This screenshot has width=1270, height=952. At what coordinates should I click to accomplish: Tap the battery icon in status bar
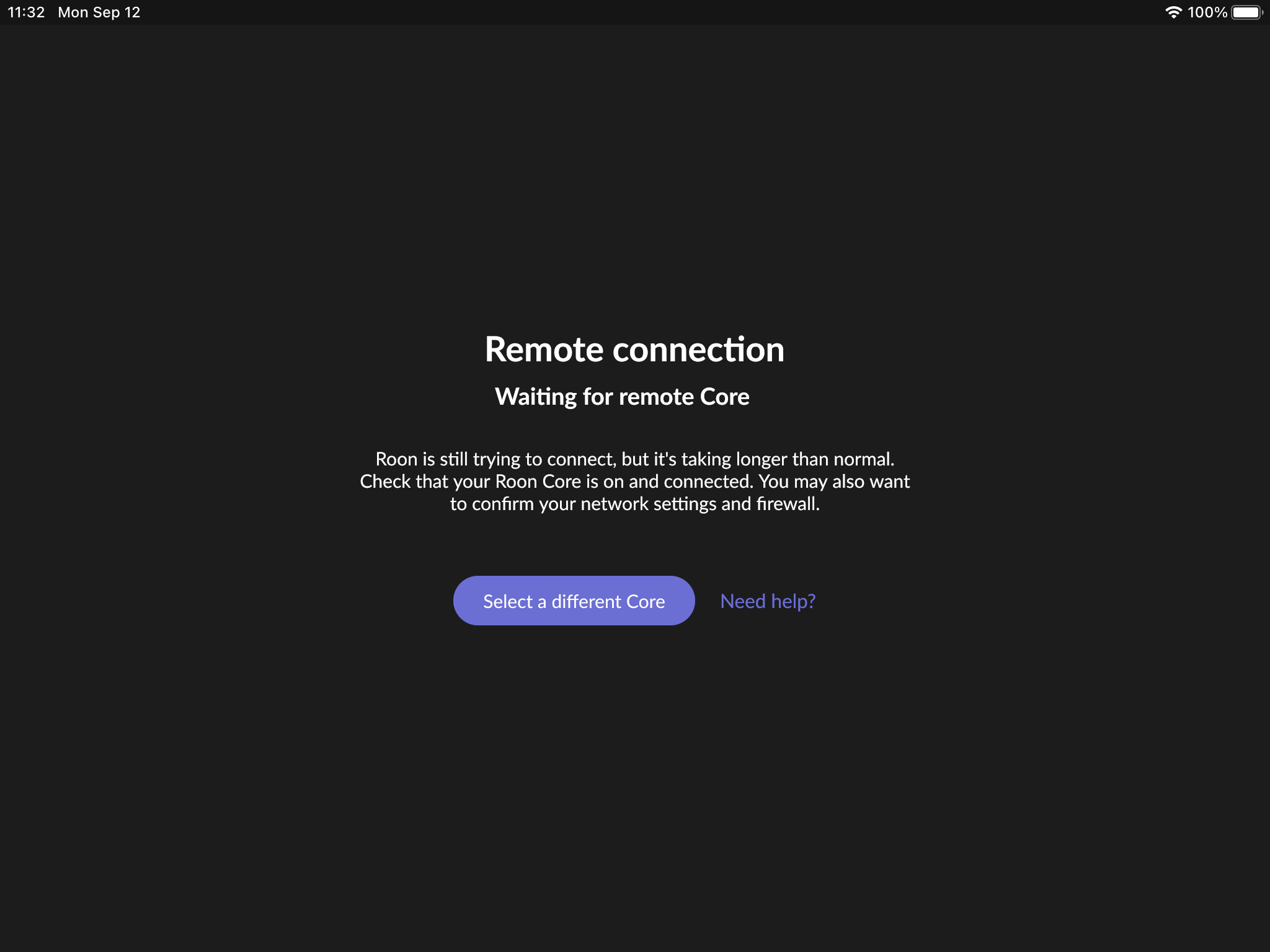(x=1247, y=12)
